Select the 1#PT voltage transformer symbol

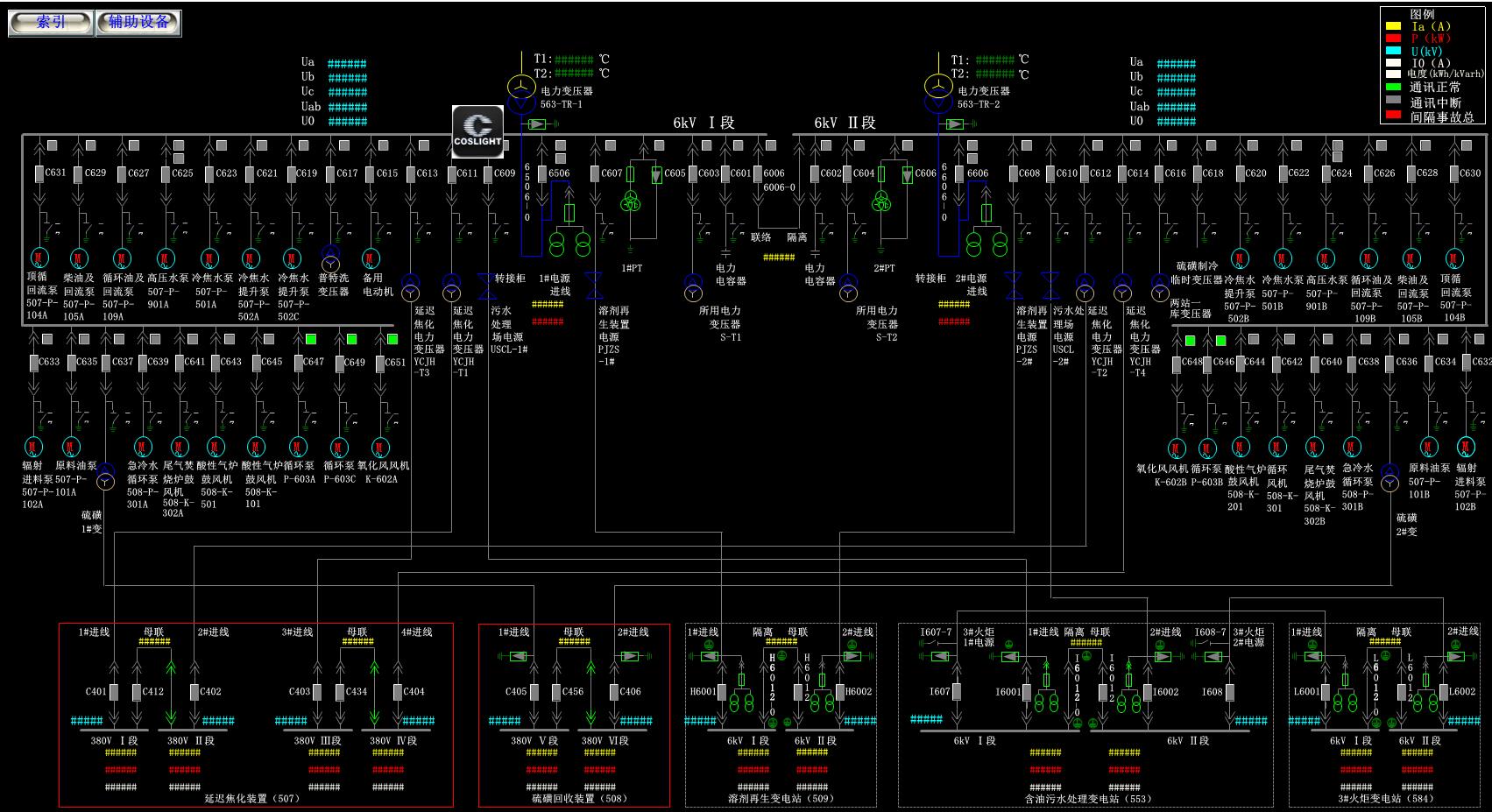pos(631,202)
